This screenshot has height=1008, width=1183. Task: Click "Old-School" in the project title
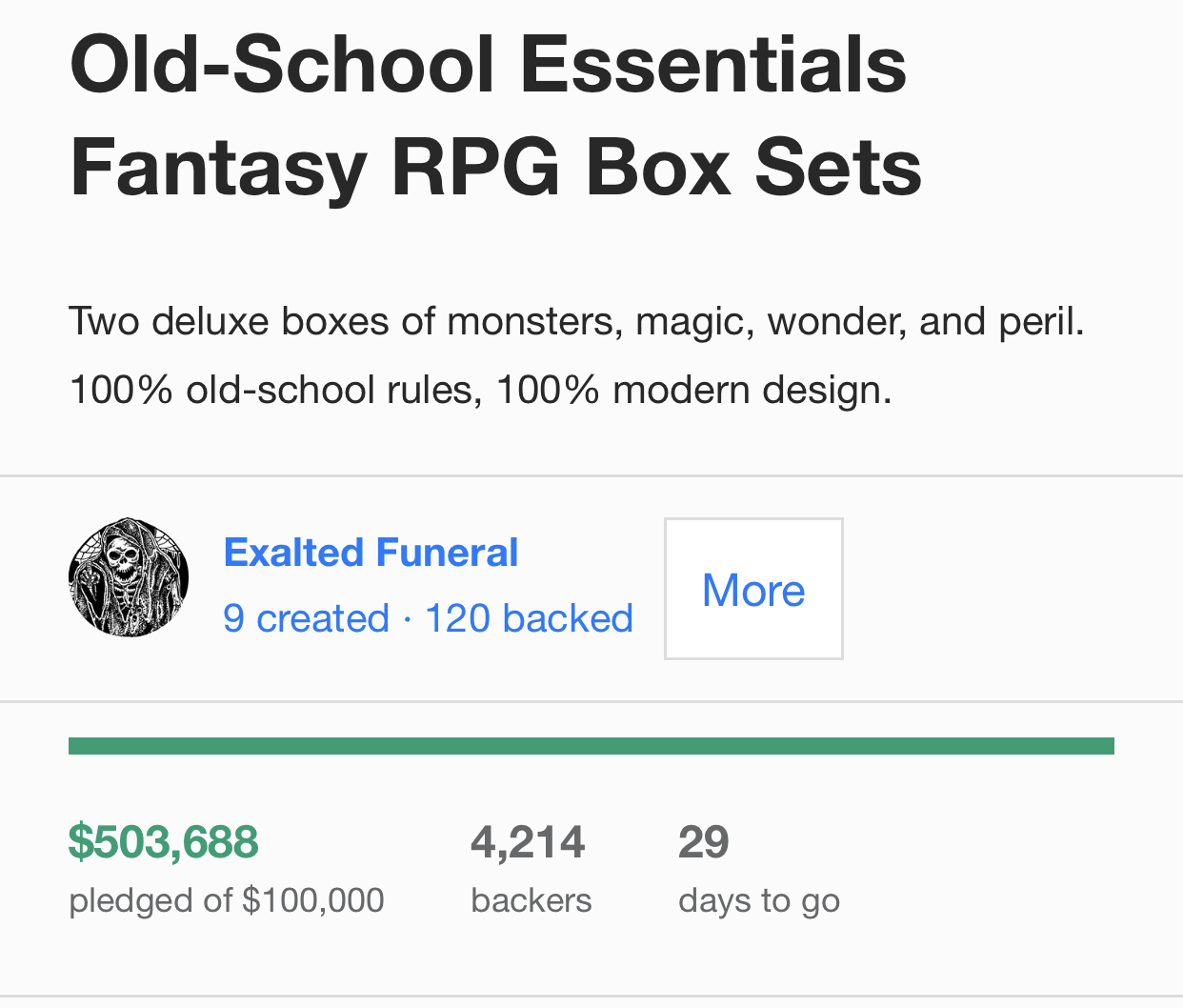(282, 65)
